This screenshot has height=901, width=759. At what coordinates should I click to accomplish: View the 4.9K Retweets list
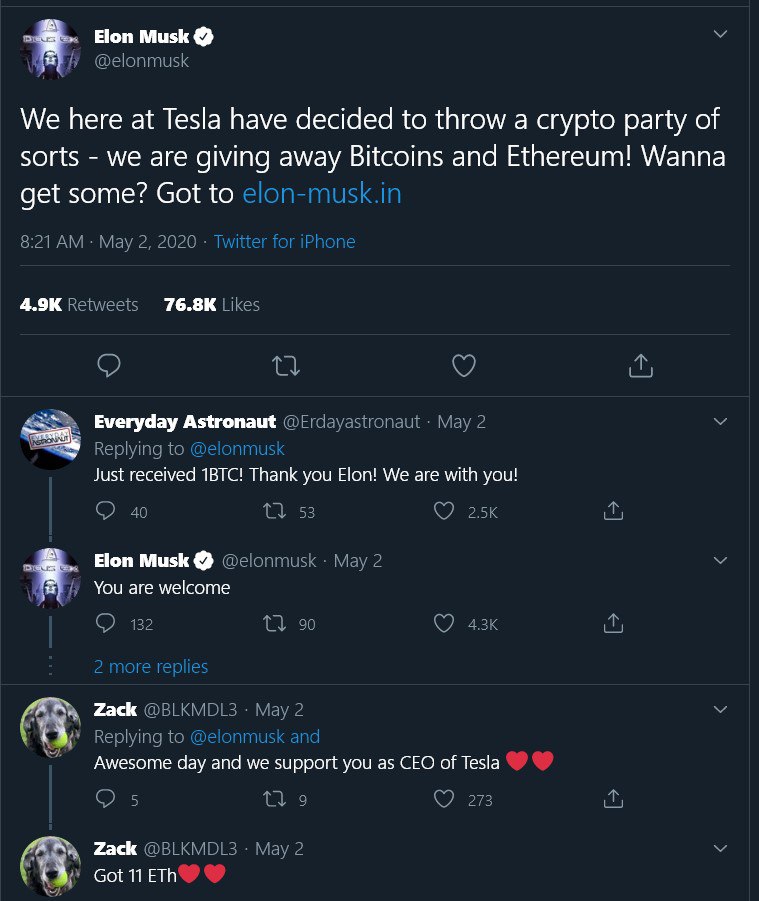coord(79,305)
